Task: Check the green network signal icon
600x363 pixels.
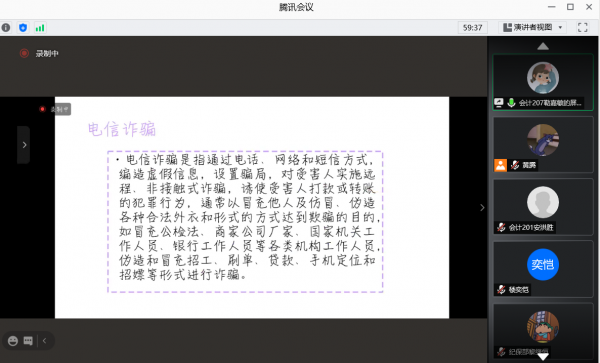Action: [x=40, y=28]
